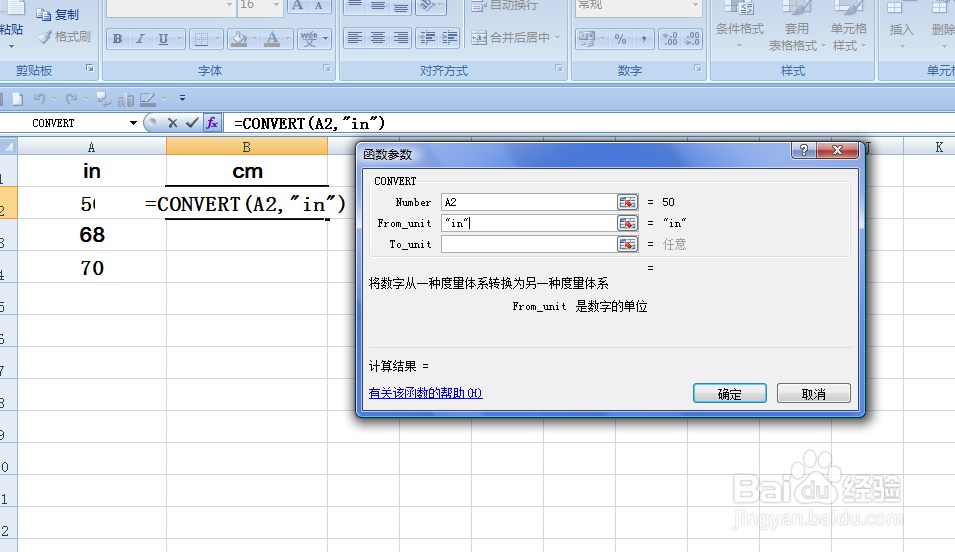
Task: Click the To_unit input field
Action: pos(529,244)
